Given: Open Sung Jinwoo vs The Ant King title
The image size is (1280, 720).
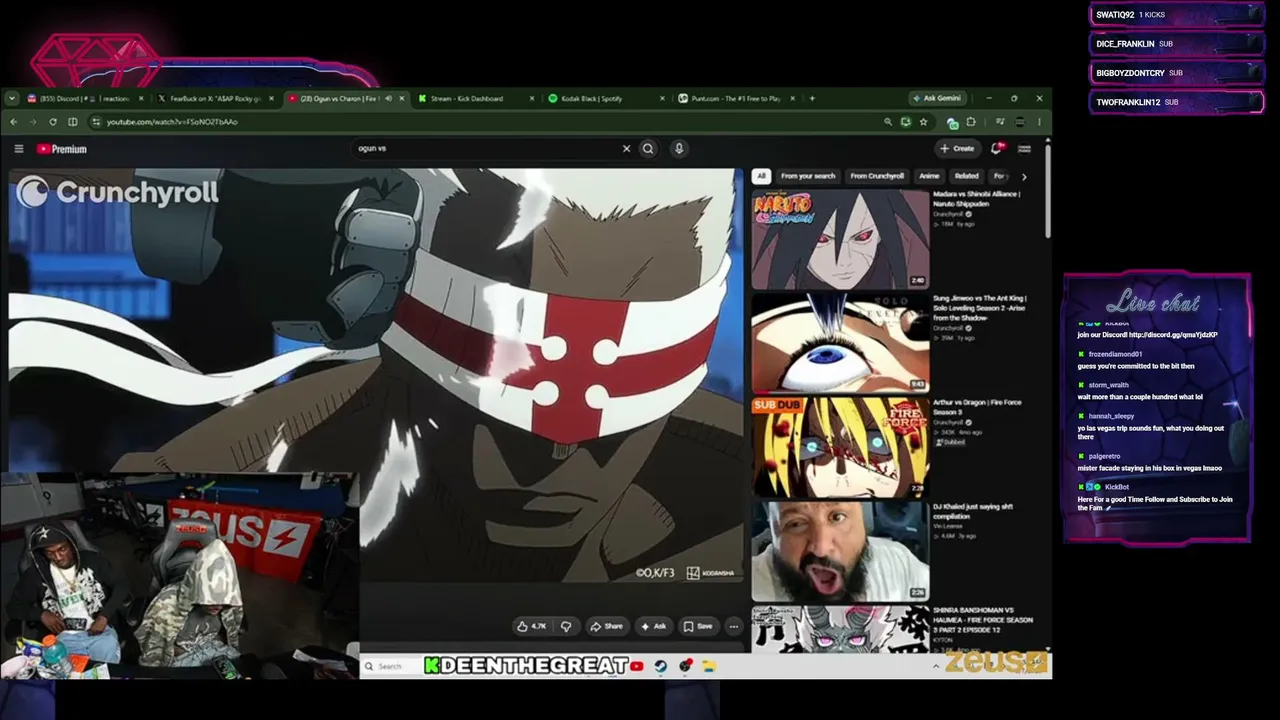Looking at the screenshot, I should coord(980,308).
